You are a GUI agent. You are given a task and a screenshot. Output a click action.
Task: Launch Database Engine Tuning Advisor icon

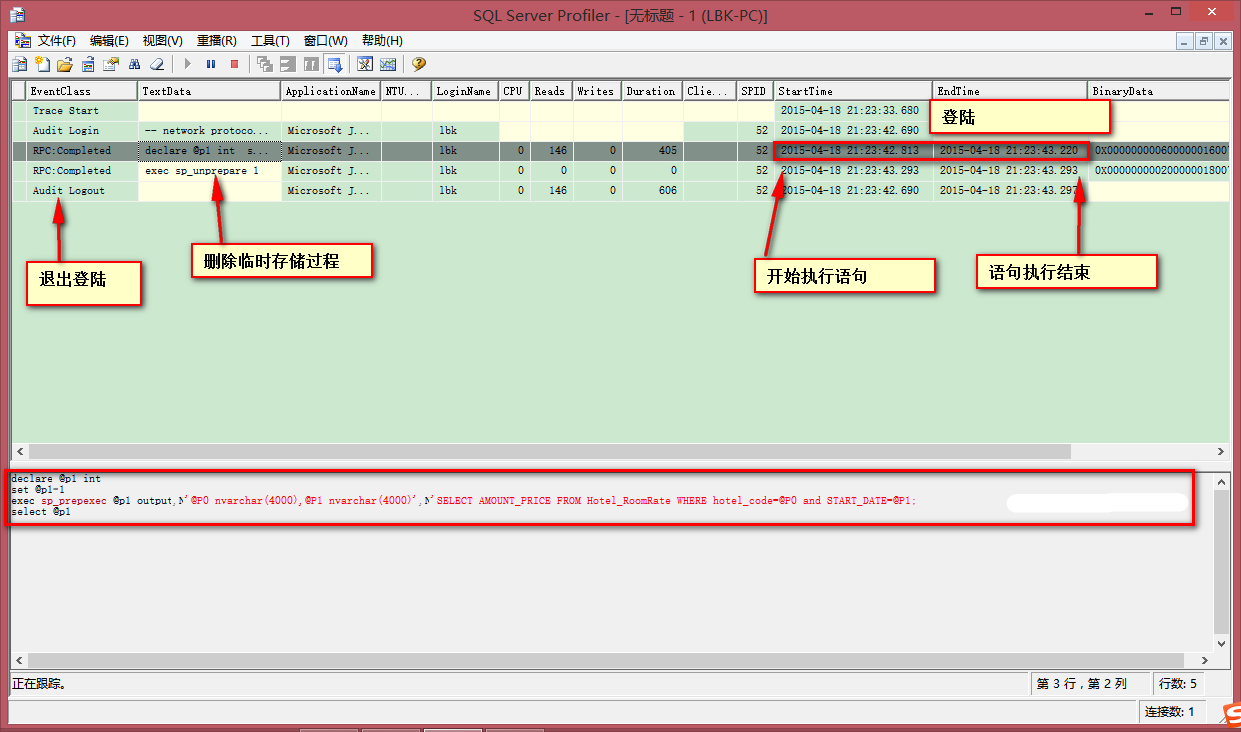tap(365, 65)
